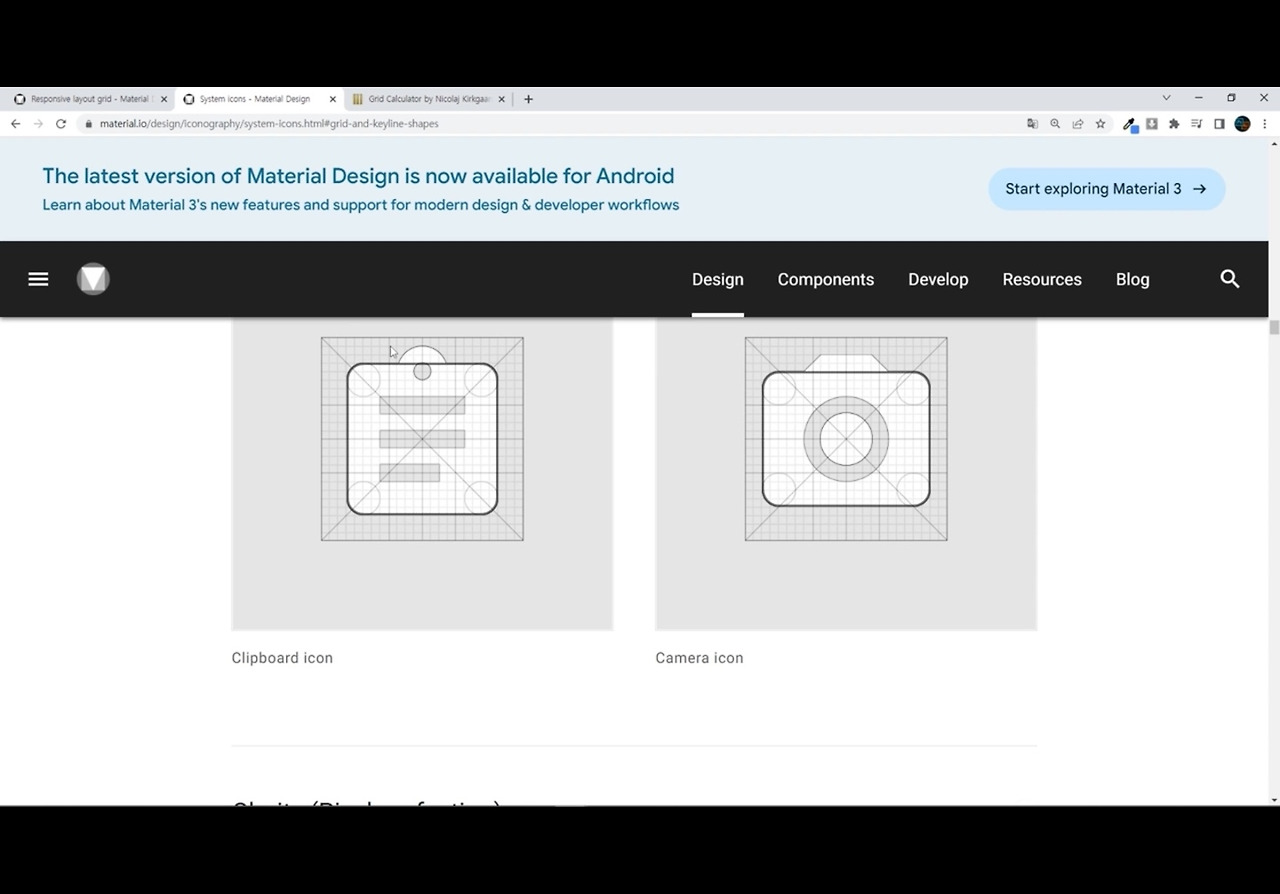Open the Chrome profile avatar
This screenshot has width=1280, height=894.
pos(1243,124)
